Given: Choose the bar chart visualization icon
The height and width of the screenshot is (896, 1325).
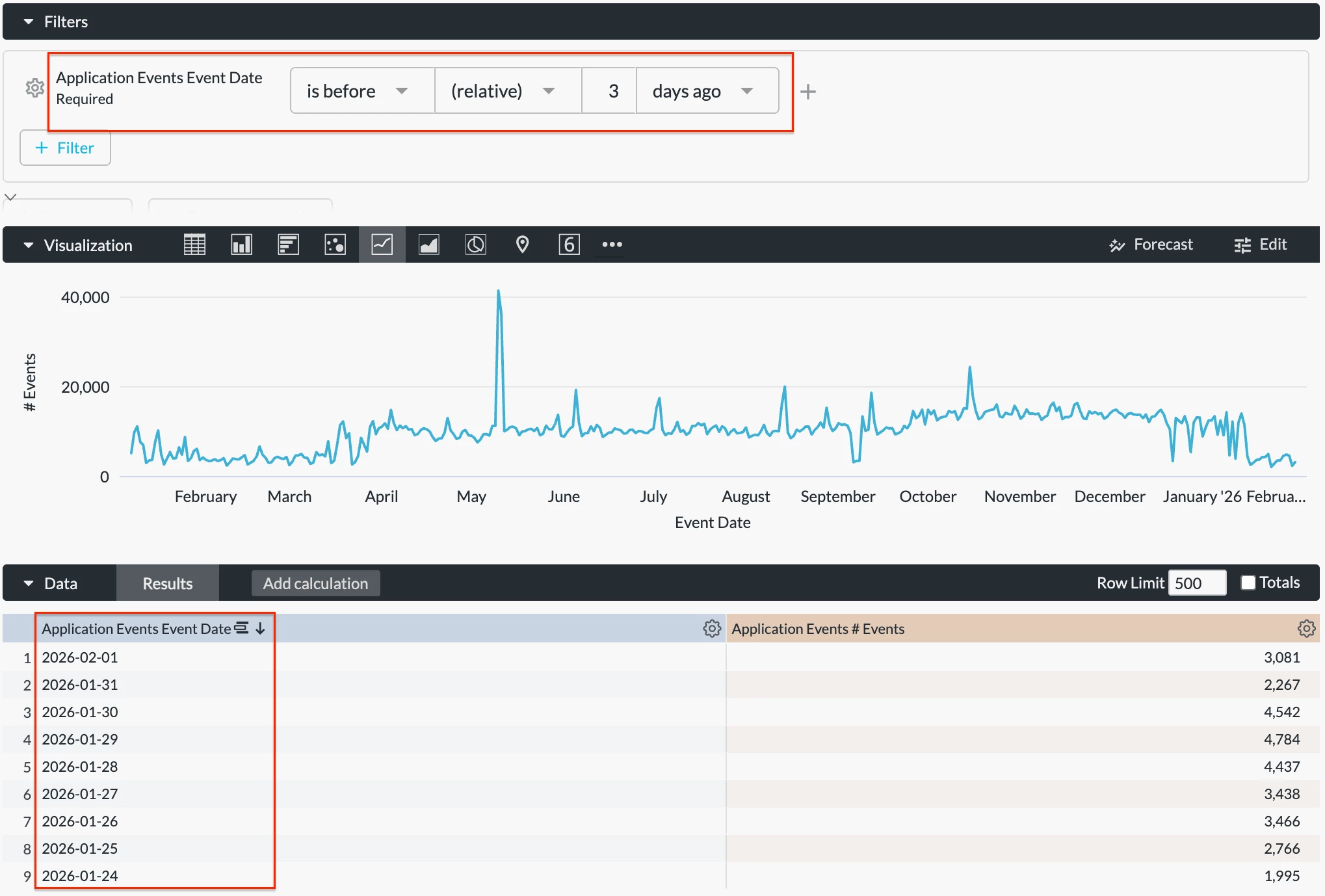Looking at the screenshot, I should point(288,244).
